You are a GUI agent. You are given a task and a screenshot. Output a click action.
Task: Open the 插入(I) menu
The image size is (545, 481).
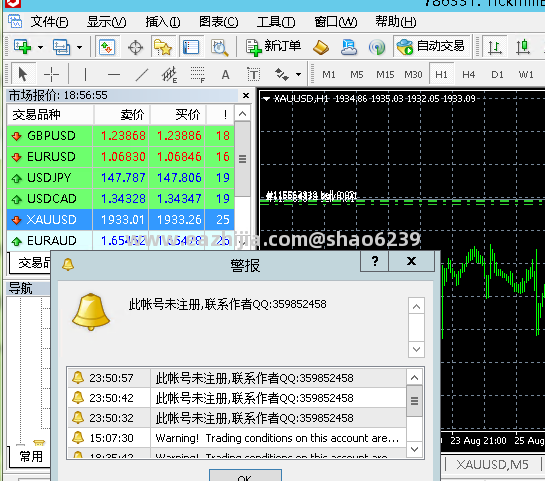(163, 22)
